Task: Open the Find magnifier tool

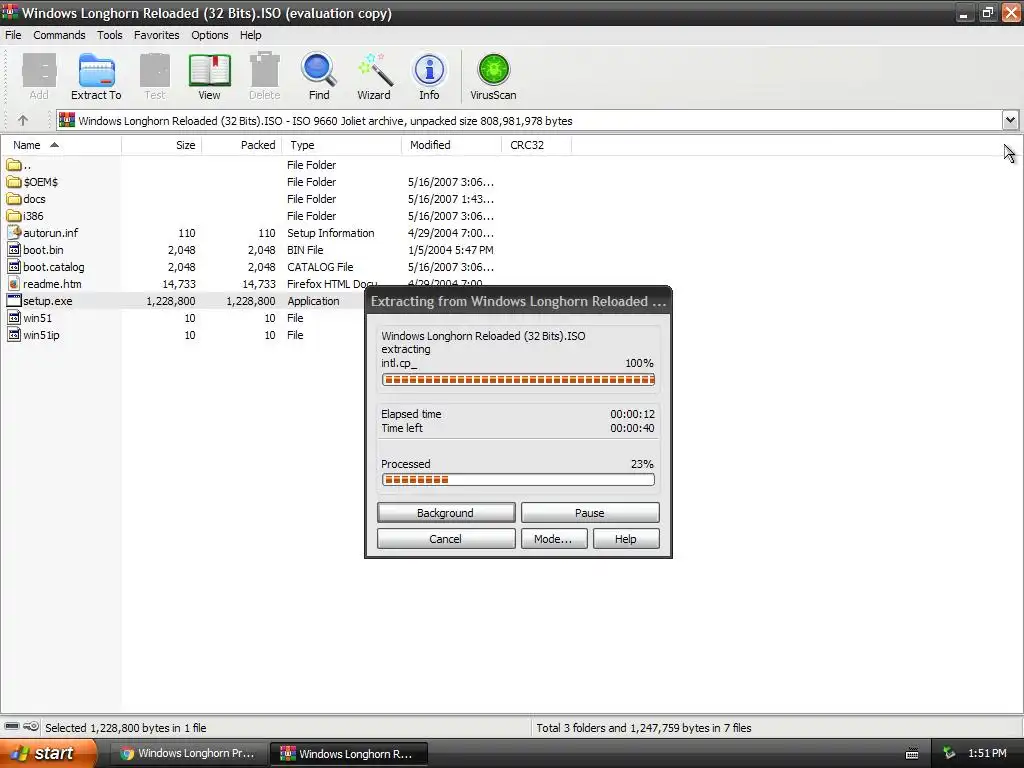Action: [319, 76]
